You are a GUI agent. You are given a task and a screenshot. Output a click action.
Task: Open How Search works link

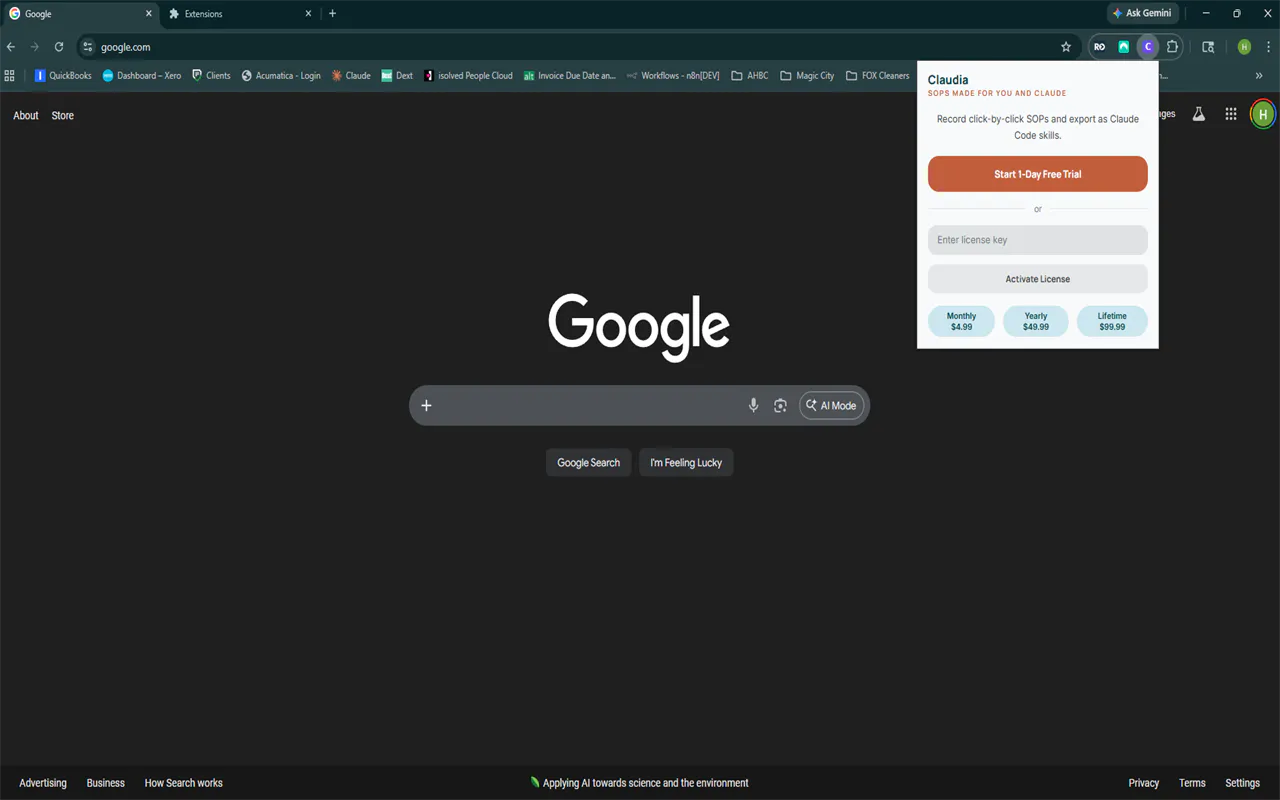pos(184,783)
